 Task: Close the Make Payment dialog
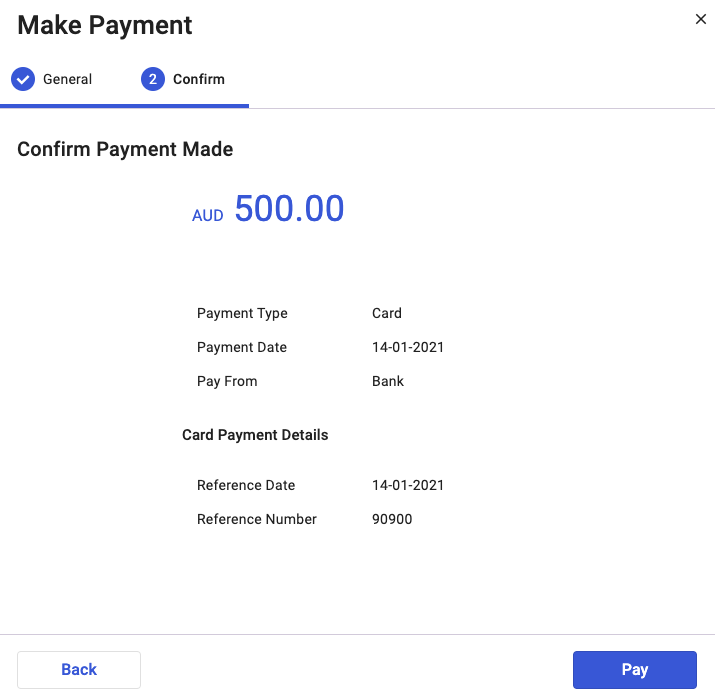tap(700, 19)
